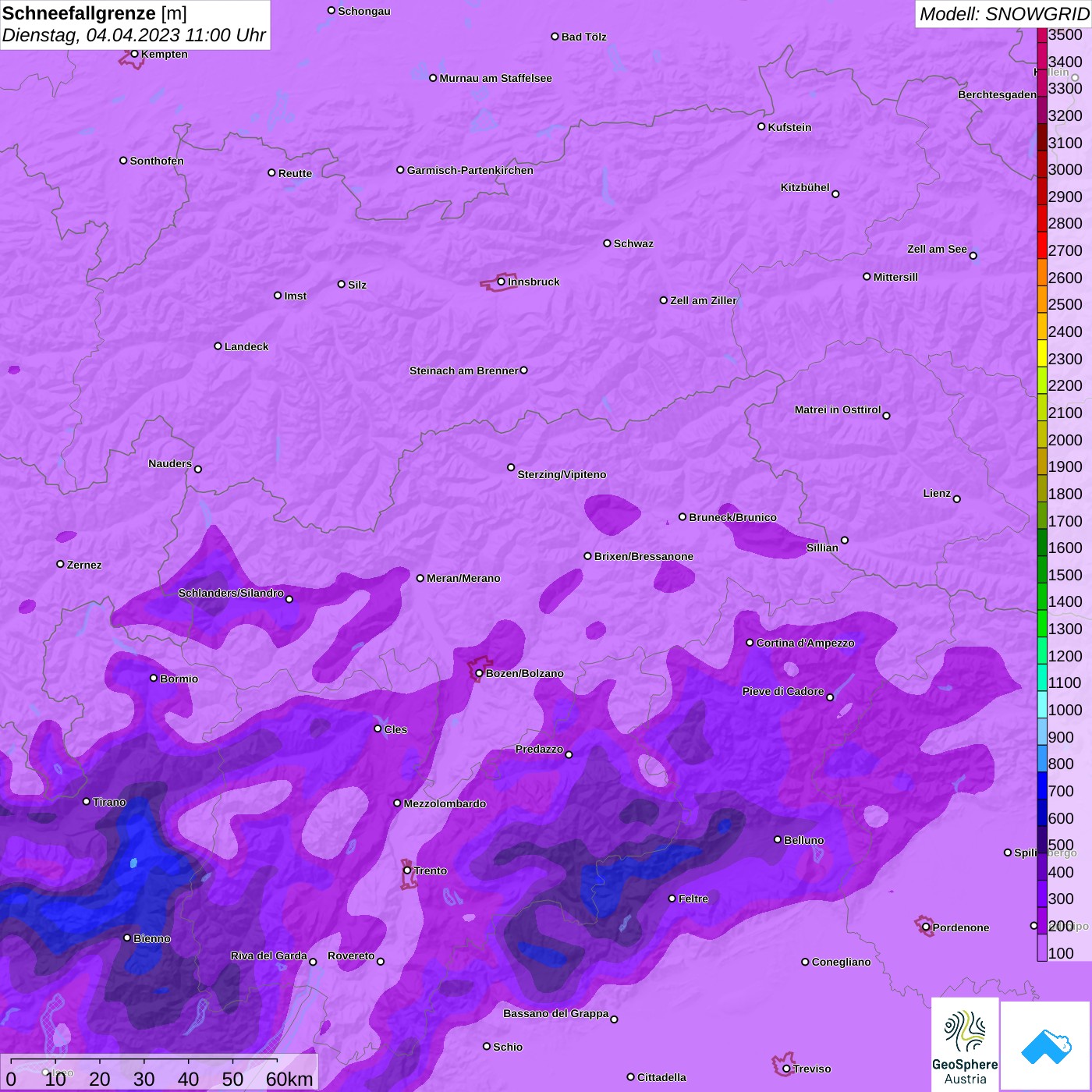Click the Predazzo label
1092x1092 pixels.
pyautogui.click(x=539, y=749)
